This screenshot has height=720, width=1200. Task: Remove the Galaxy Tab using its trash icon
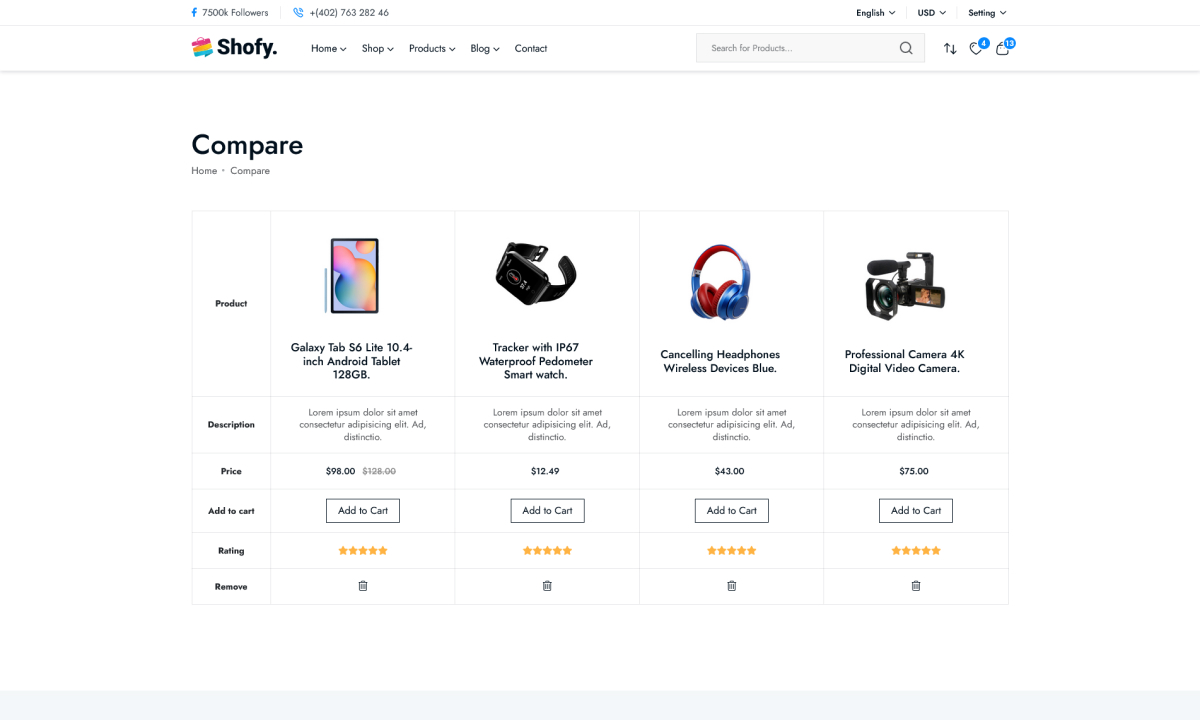coord(362,586)
